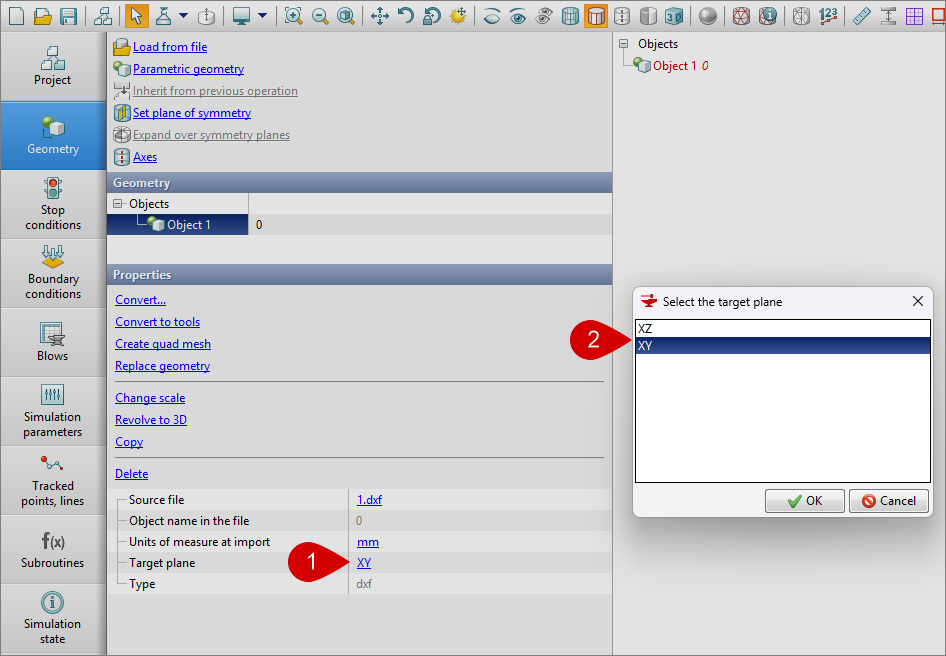
Task: Open the Boundary conditions tab
Action: (x=53, y=272)
